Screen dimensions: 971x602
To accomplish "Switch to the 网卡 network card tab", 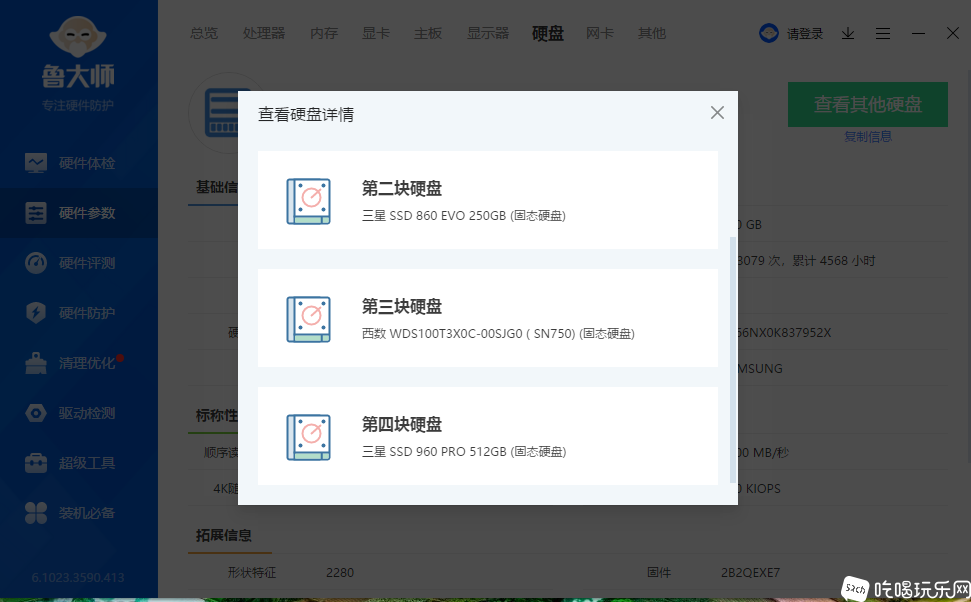I will [x=599, y=33].
